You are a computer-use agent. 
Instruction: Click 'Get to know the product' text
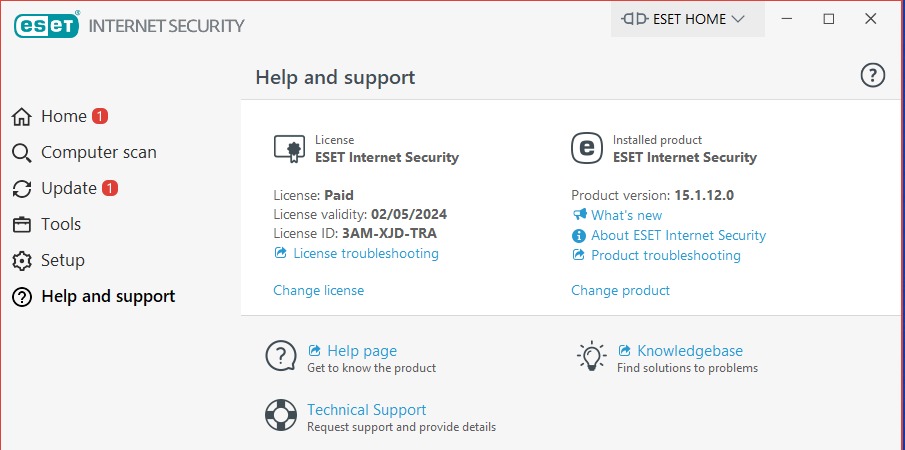(372, 368)
